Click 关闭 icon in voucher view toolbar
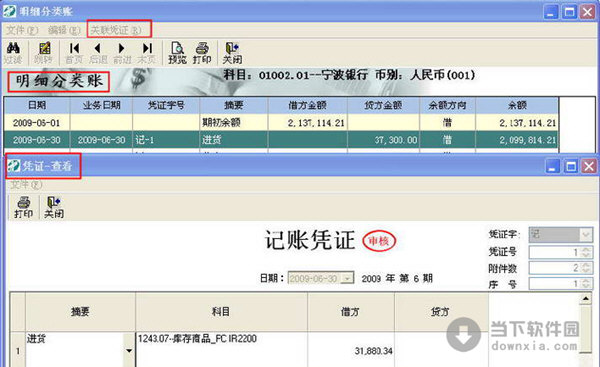 [x=54, y=207]
